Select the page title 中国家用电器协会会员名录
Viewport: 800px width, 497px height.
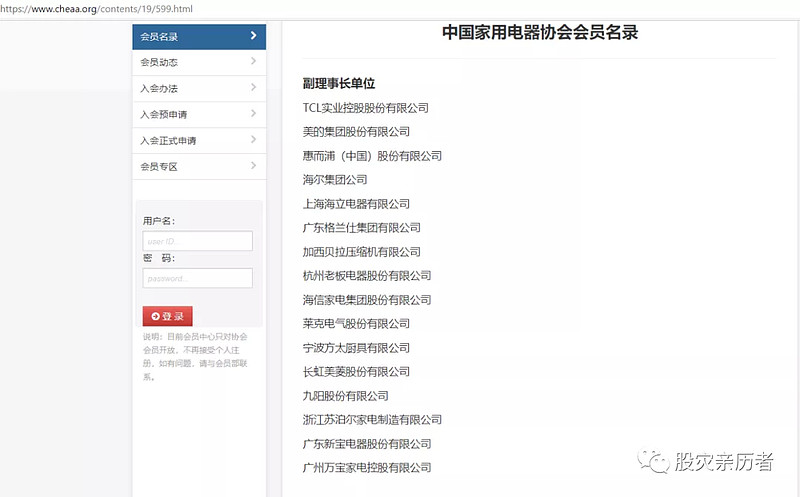coord(540,32)
